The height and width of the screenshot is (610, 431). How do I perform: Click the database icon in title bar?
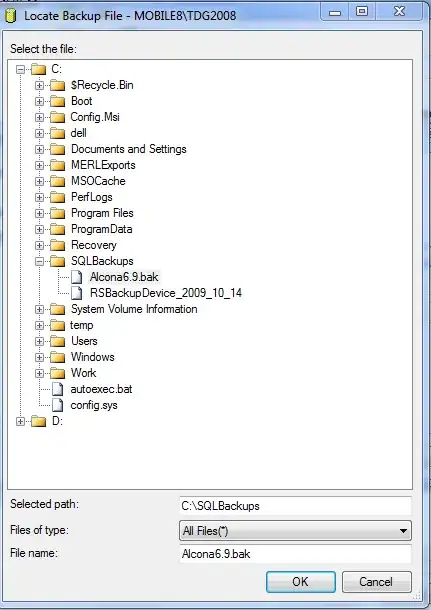coord(11,16)
